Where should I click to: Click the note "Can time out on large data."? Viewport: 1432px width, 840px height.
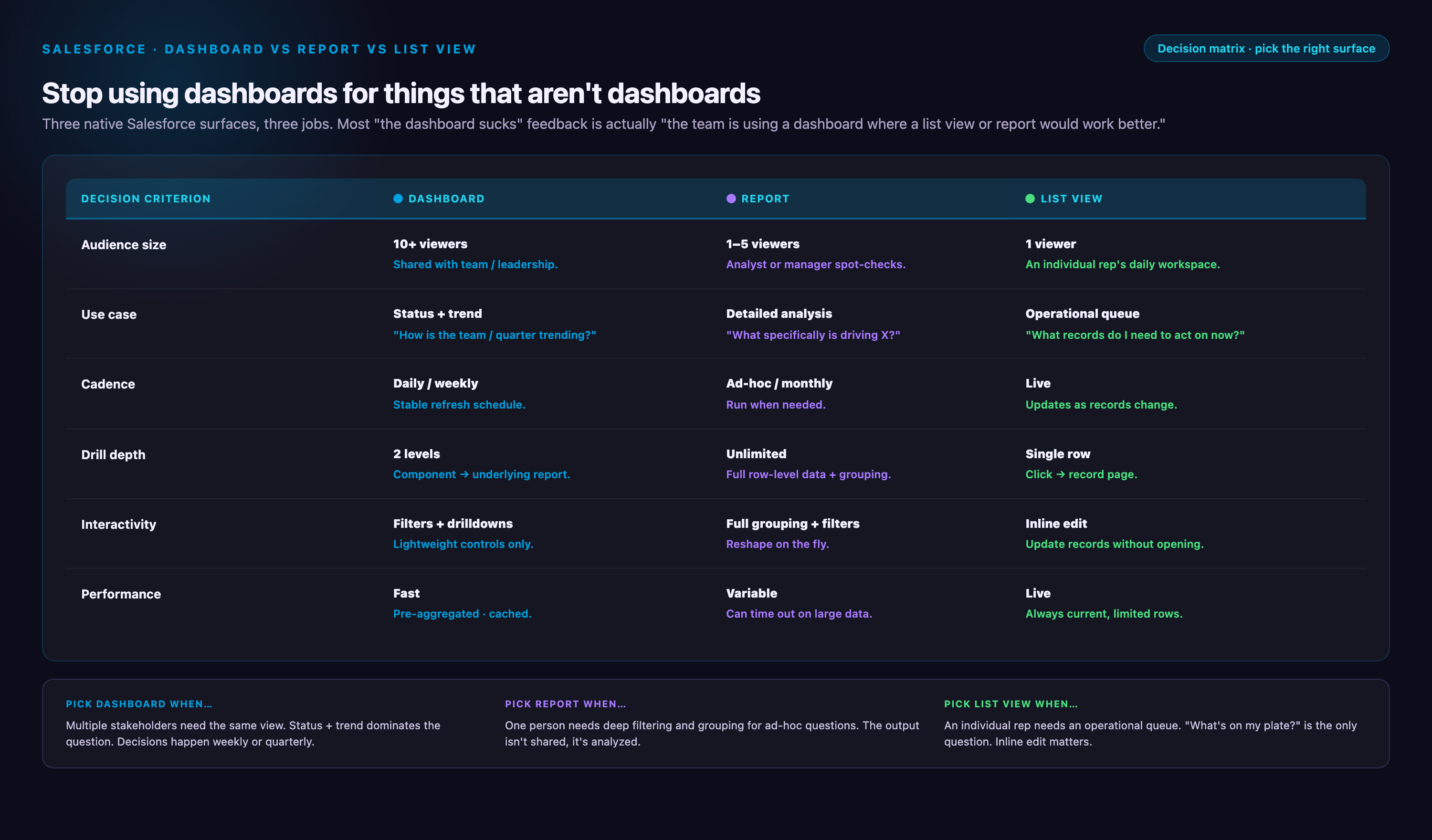(x=799, y=614)
